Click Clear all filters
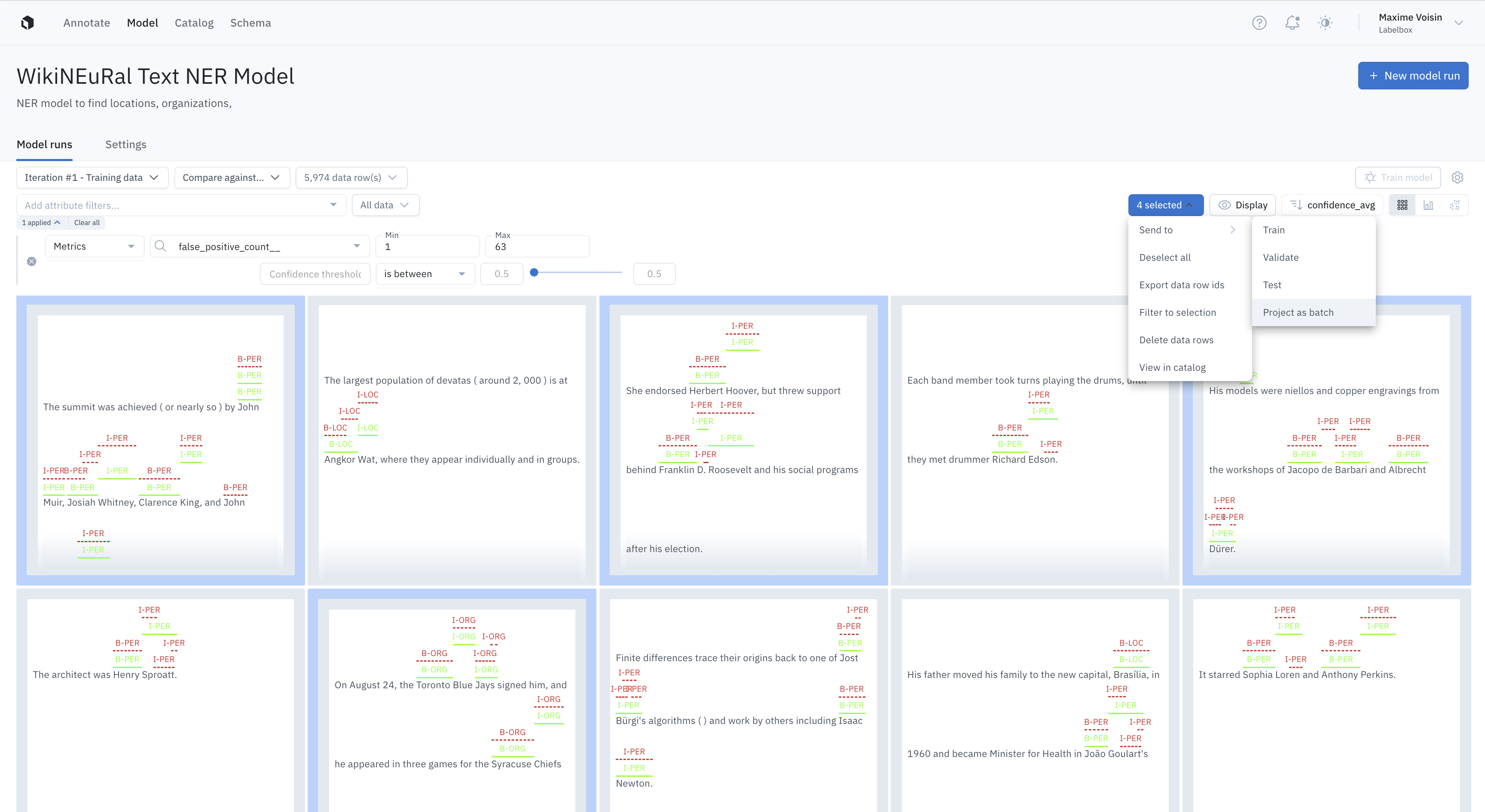1485x812 pixels. point(86,223)
